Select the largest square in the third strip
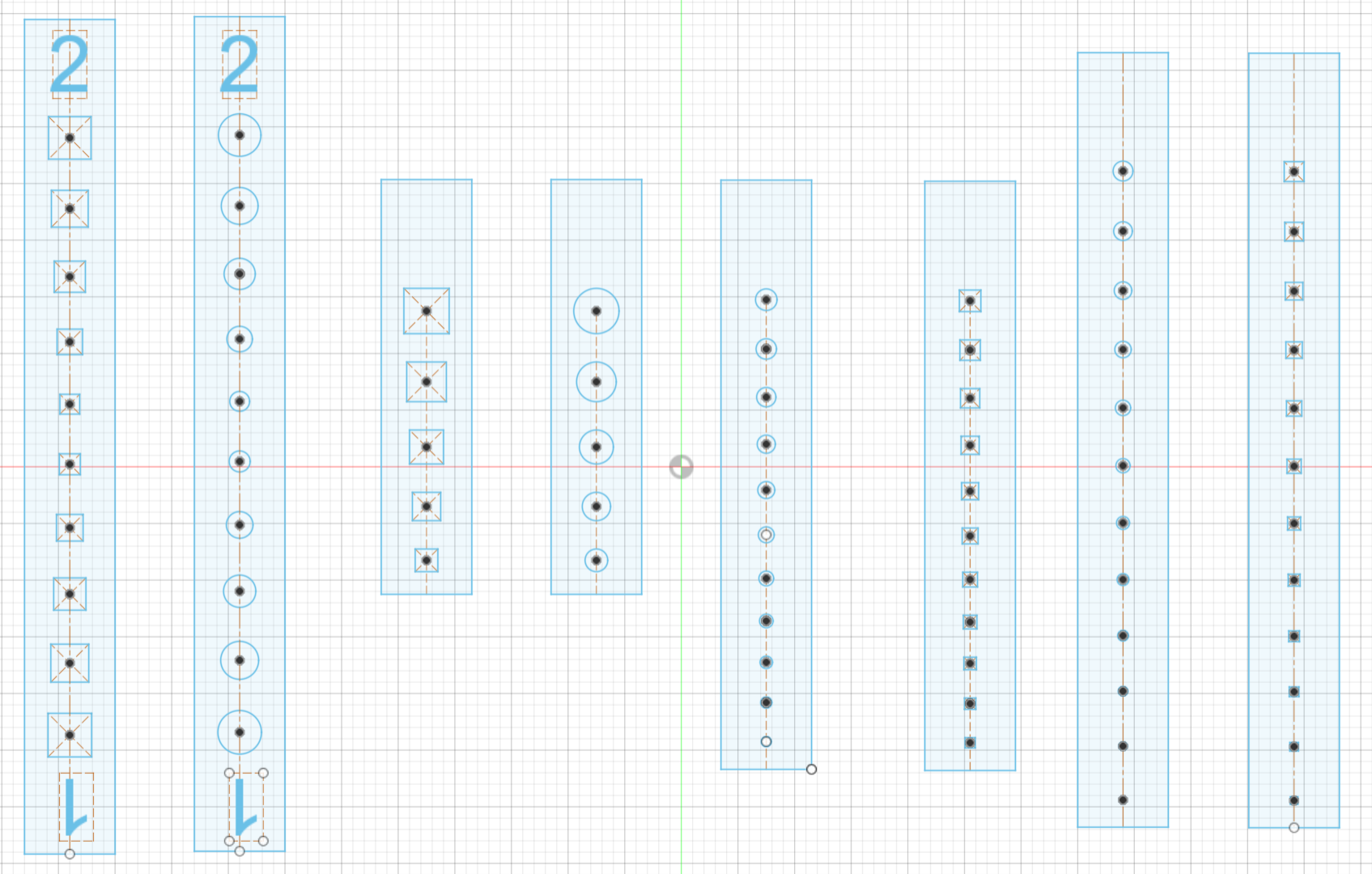Viewport: 1372px width, 874px height. pos(427,311)
